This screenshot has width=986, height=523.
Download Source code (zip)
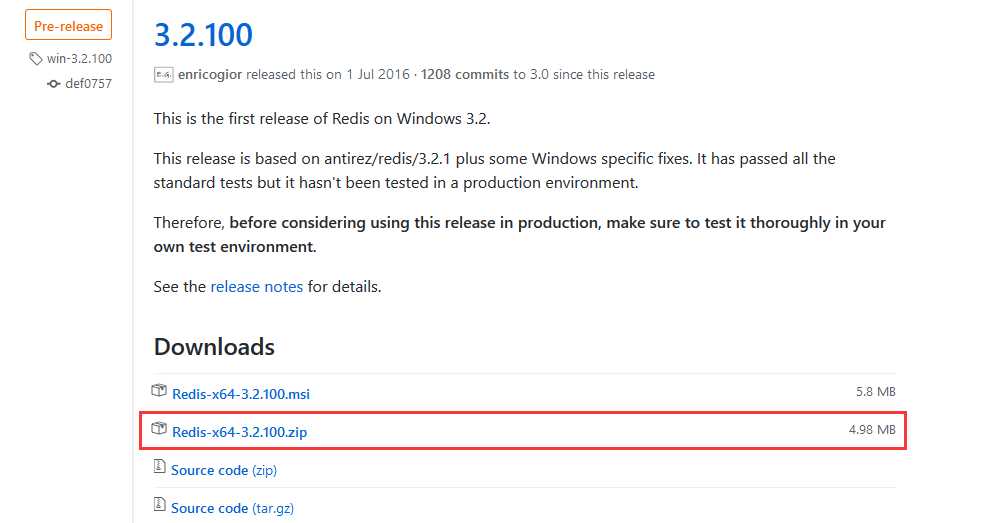coord(224,470)
